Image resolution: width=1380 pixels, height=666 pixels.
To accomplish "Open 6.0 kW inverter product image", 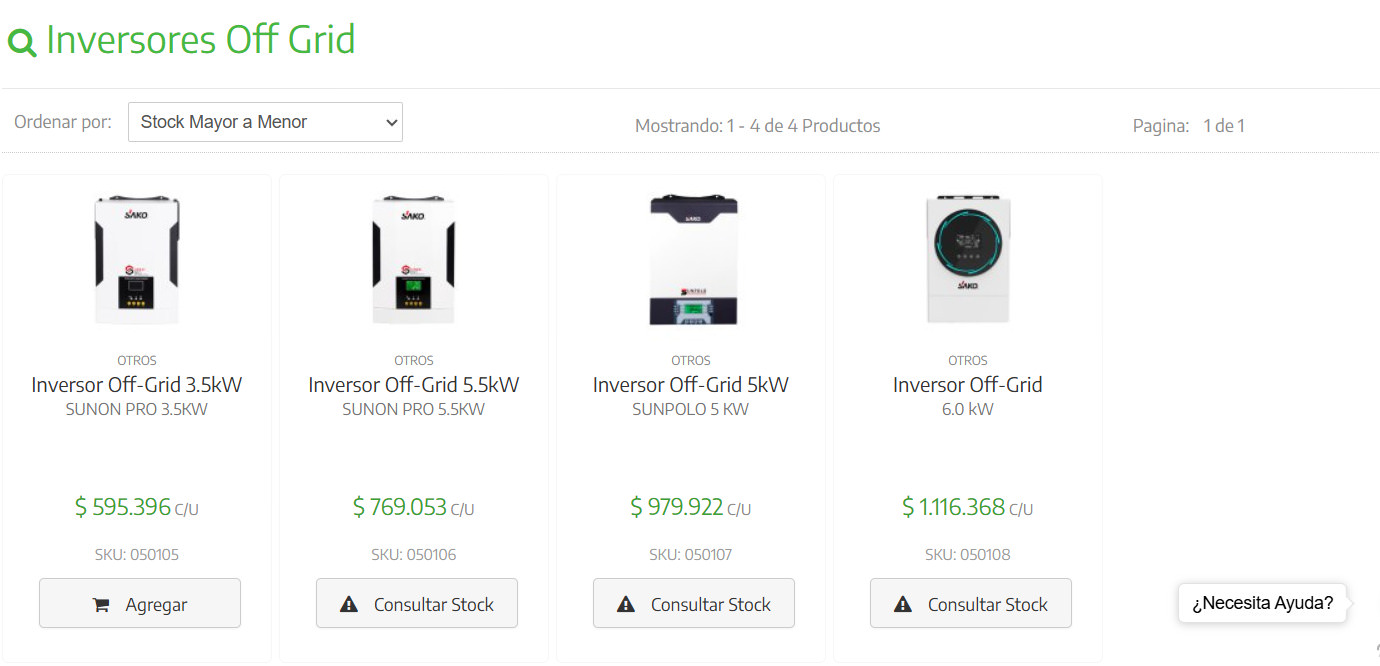I will (968, 259).
